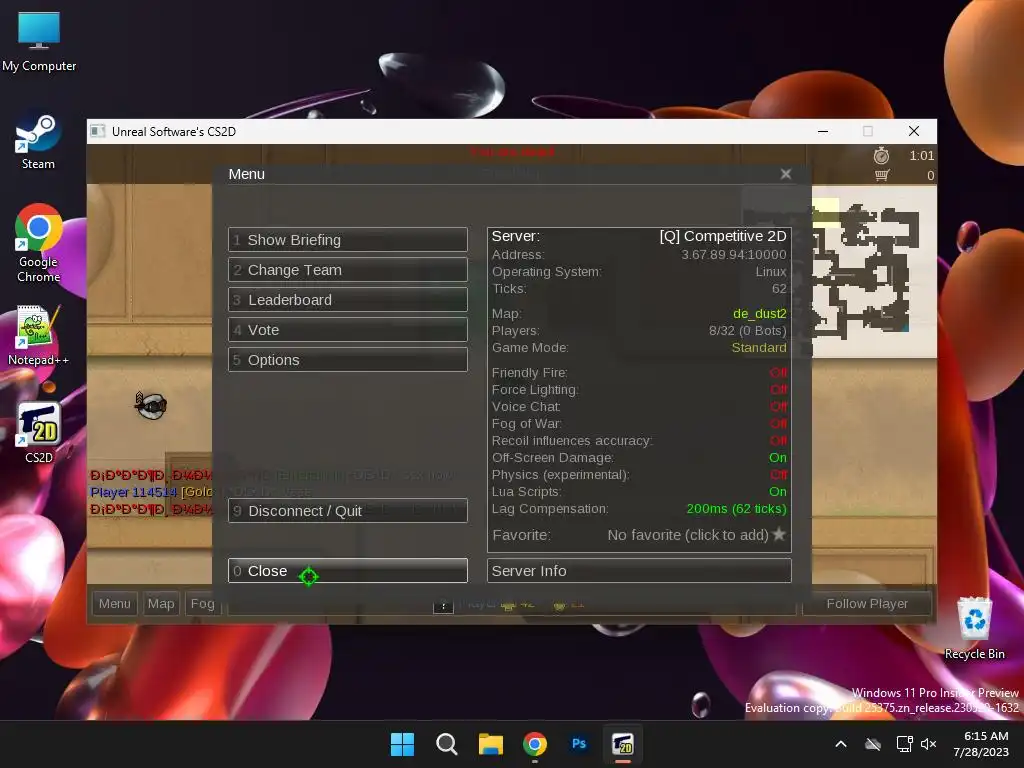
Task: Select Change Team in the menu
Action: 347,270
